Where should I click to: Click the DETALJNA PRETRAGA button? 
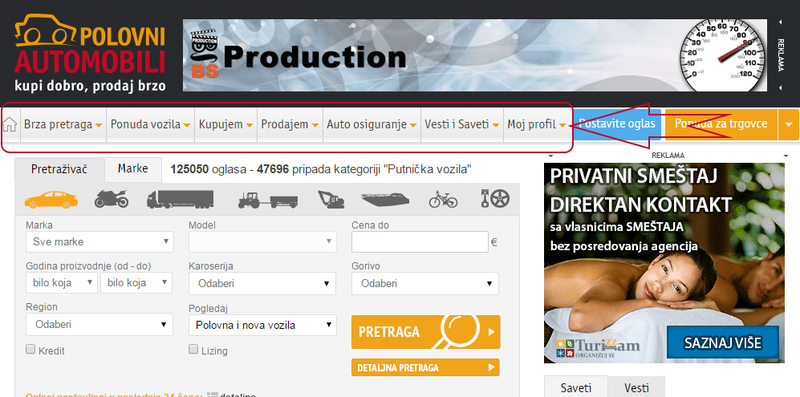click(x=426, y=367)
